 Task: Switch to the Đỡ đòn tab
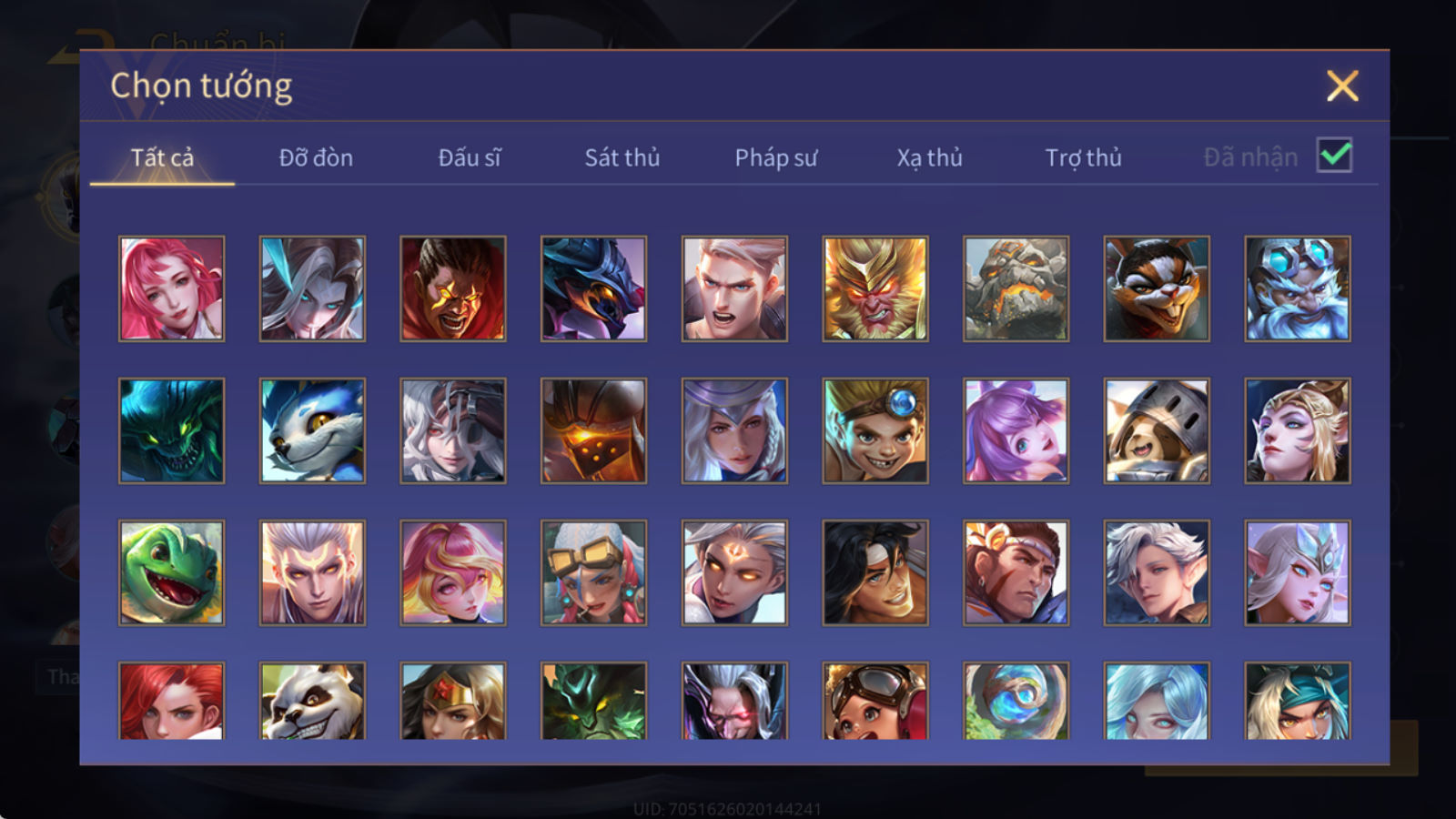coord(316,157)
